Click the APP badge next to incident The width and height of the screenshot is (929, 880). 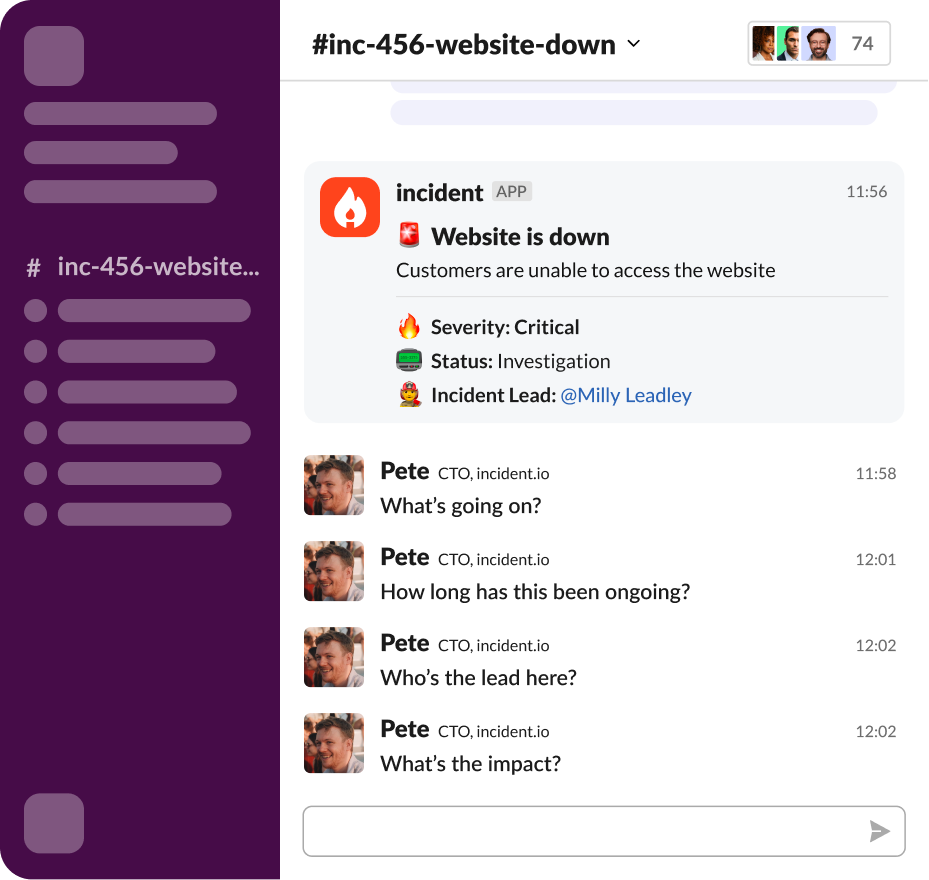pos(512,191)
